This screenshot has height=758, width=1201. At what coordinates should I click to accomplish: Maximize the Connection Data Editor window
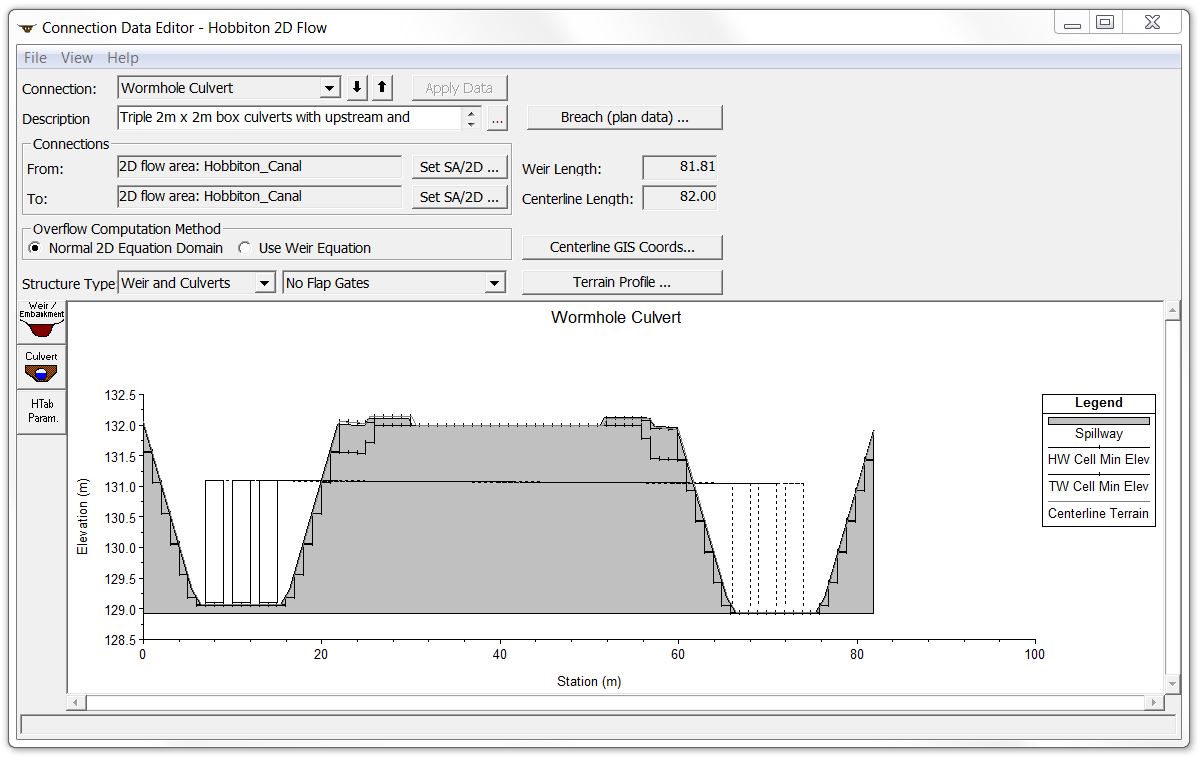1105,23
